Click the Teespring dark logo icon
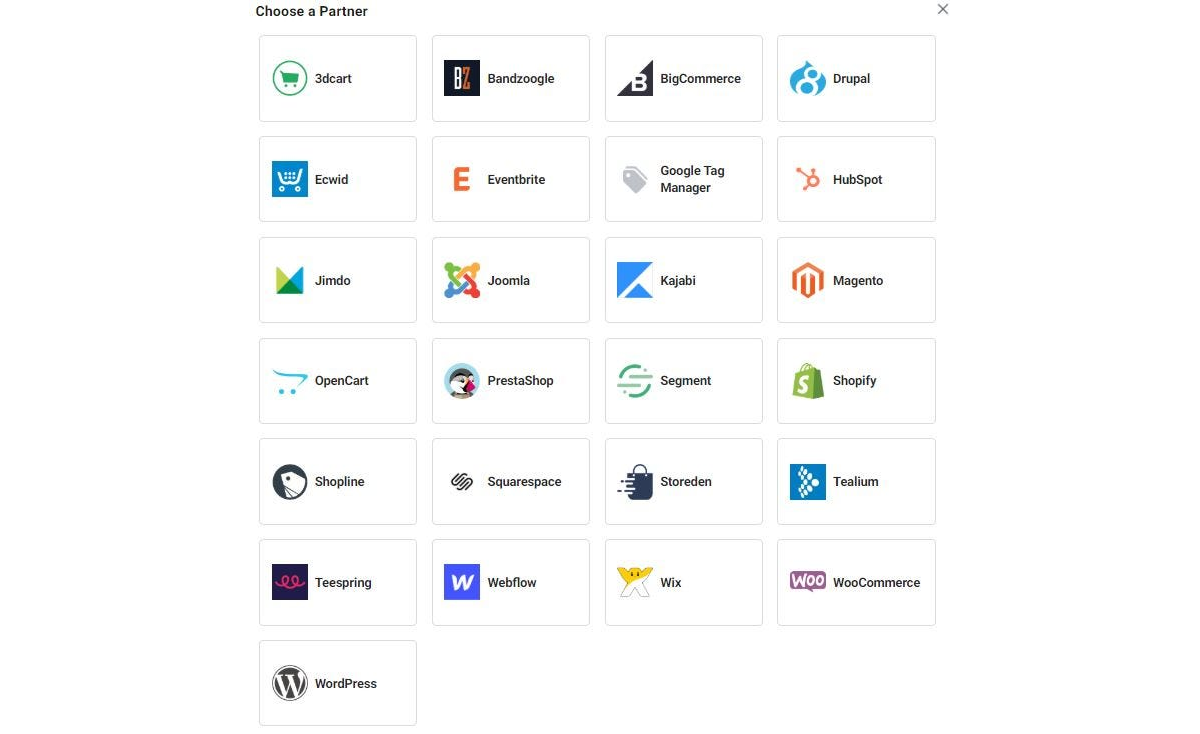 tap(290, 582)
